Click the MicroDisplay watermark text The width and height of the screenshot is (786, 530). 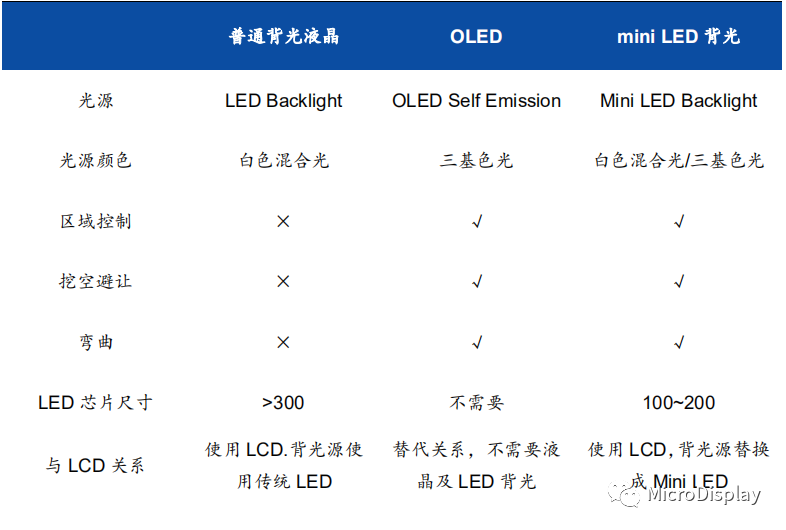click(x=704, y=495)
